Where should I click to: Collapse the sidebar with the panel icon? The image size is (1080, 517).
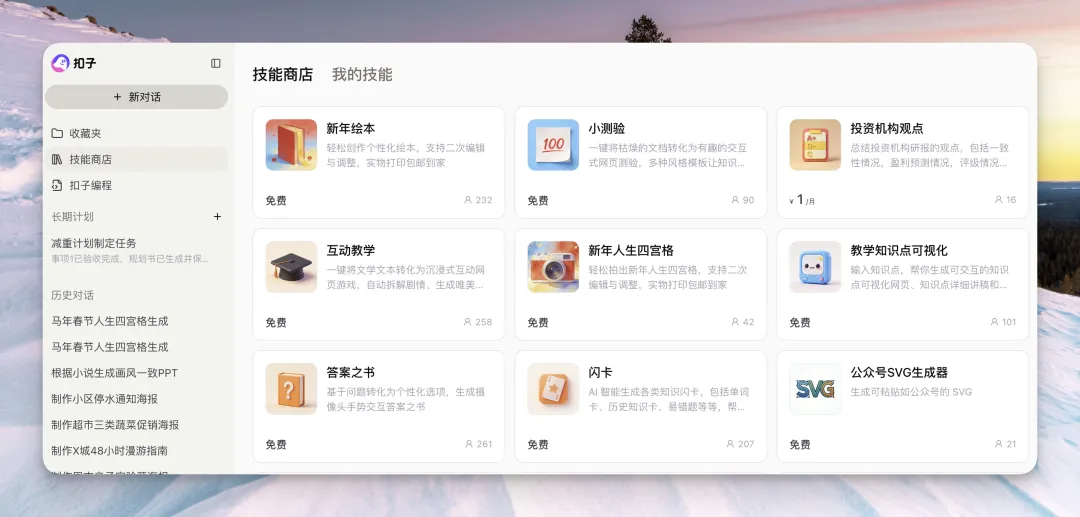(x=216, y=63)
